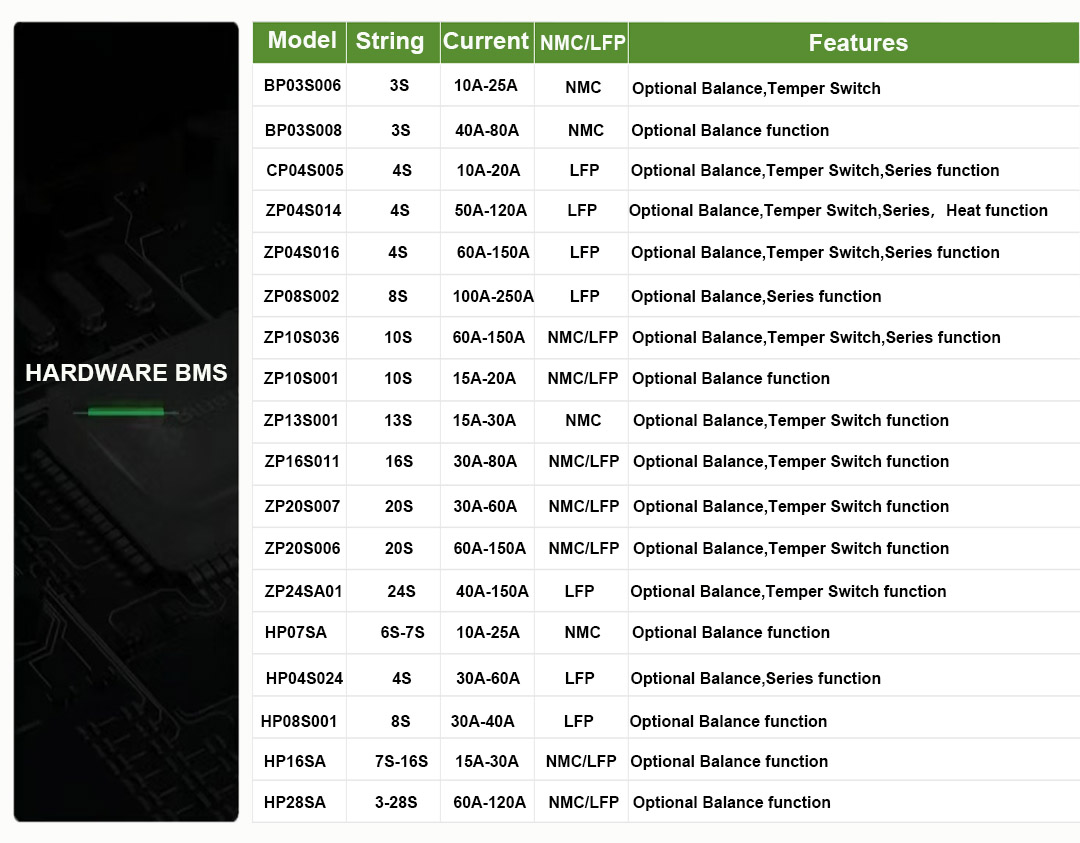1080x843 pixels.
Task: Click model cell HP28SA
Action: (295, 802)
